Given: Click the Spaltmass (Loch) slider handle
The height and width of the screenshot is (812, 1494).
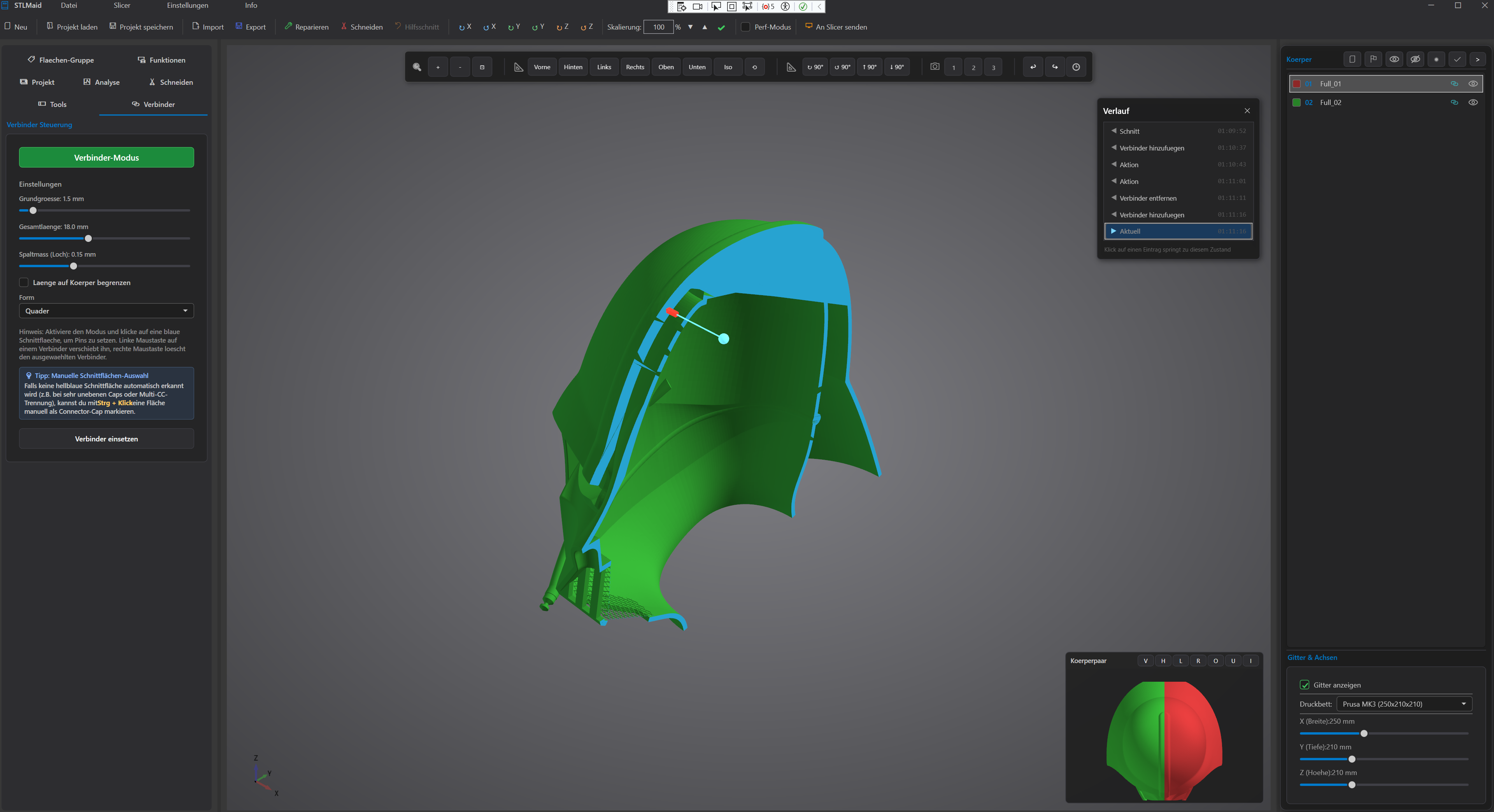Looking at the screenshot, I should (74, 266).
